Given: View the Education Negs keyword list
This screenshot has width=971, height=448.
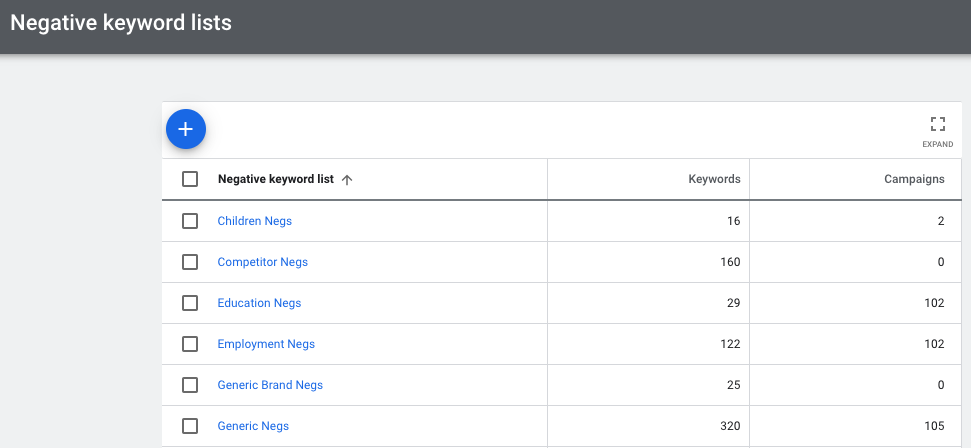Looking at the screenshot, I should 259,303.
